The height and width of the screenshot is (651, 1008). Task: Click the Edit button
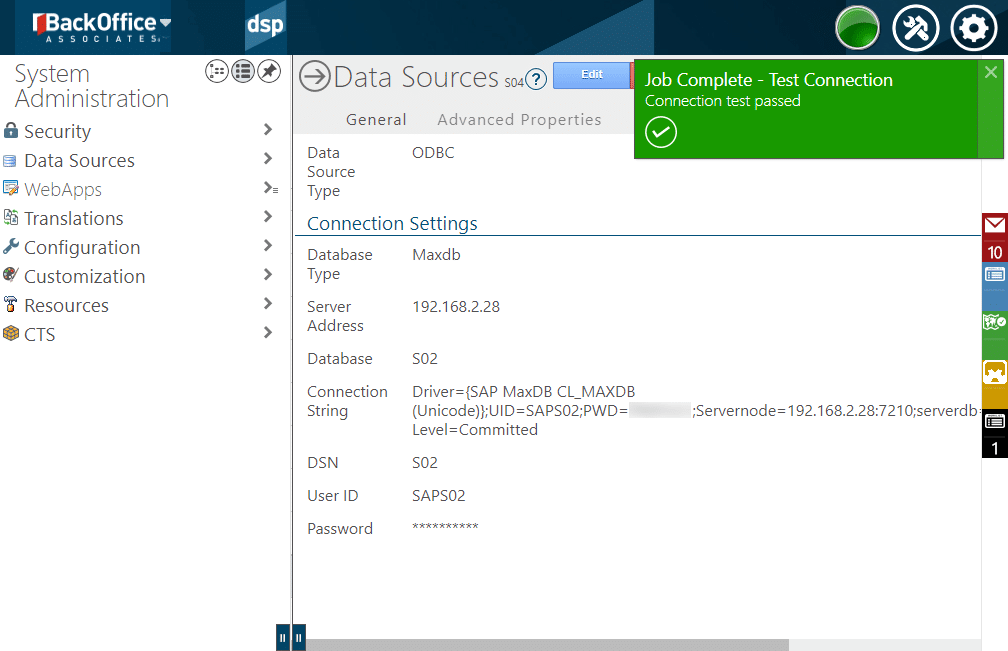coord(592,75)
